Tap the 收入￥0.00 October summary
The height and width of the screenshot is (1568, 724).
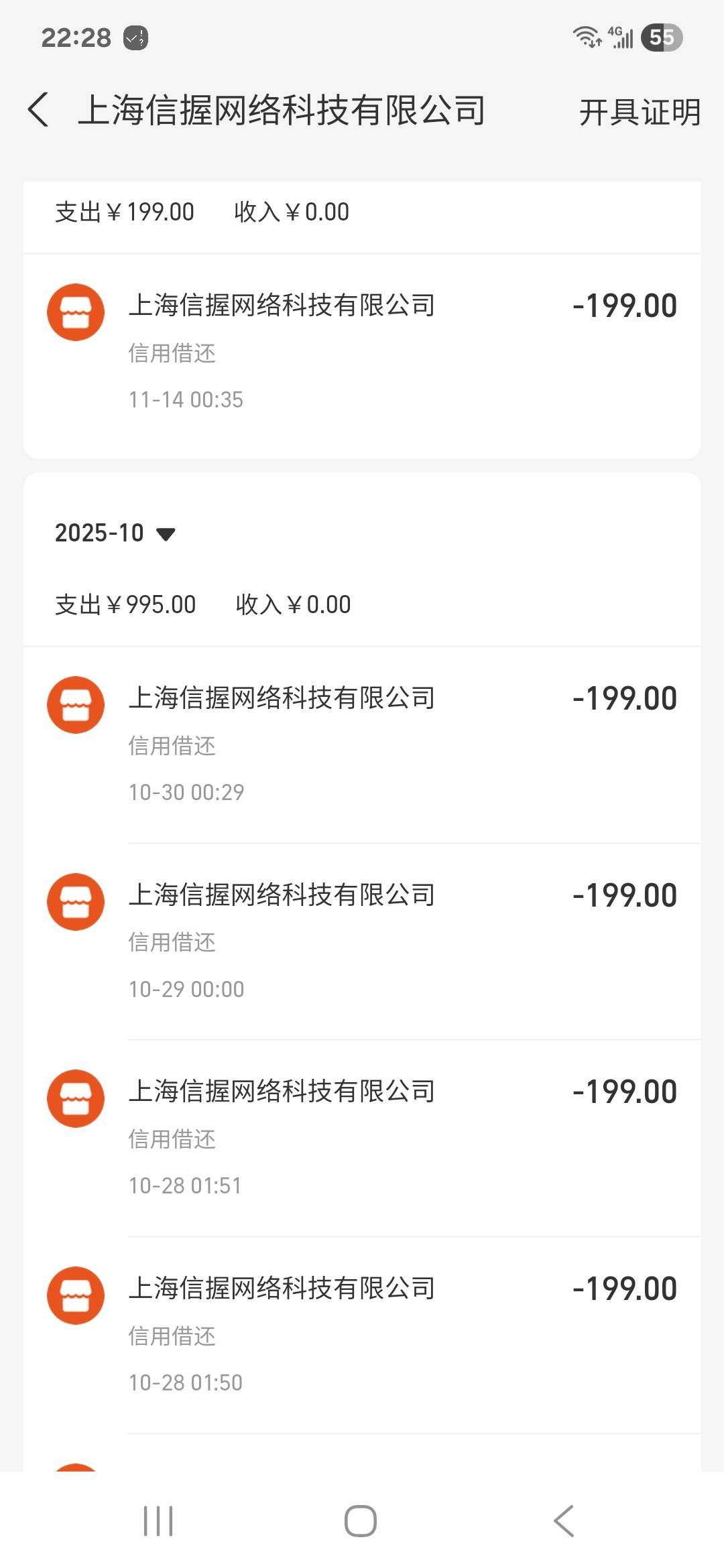pos(293,604)
